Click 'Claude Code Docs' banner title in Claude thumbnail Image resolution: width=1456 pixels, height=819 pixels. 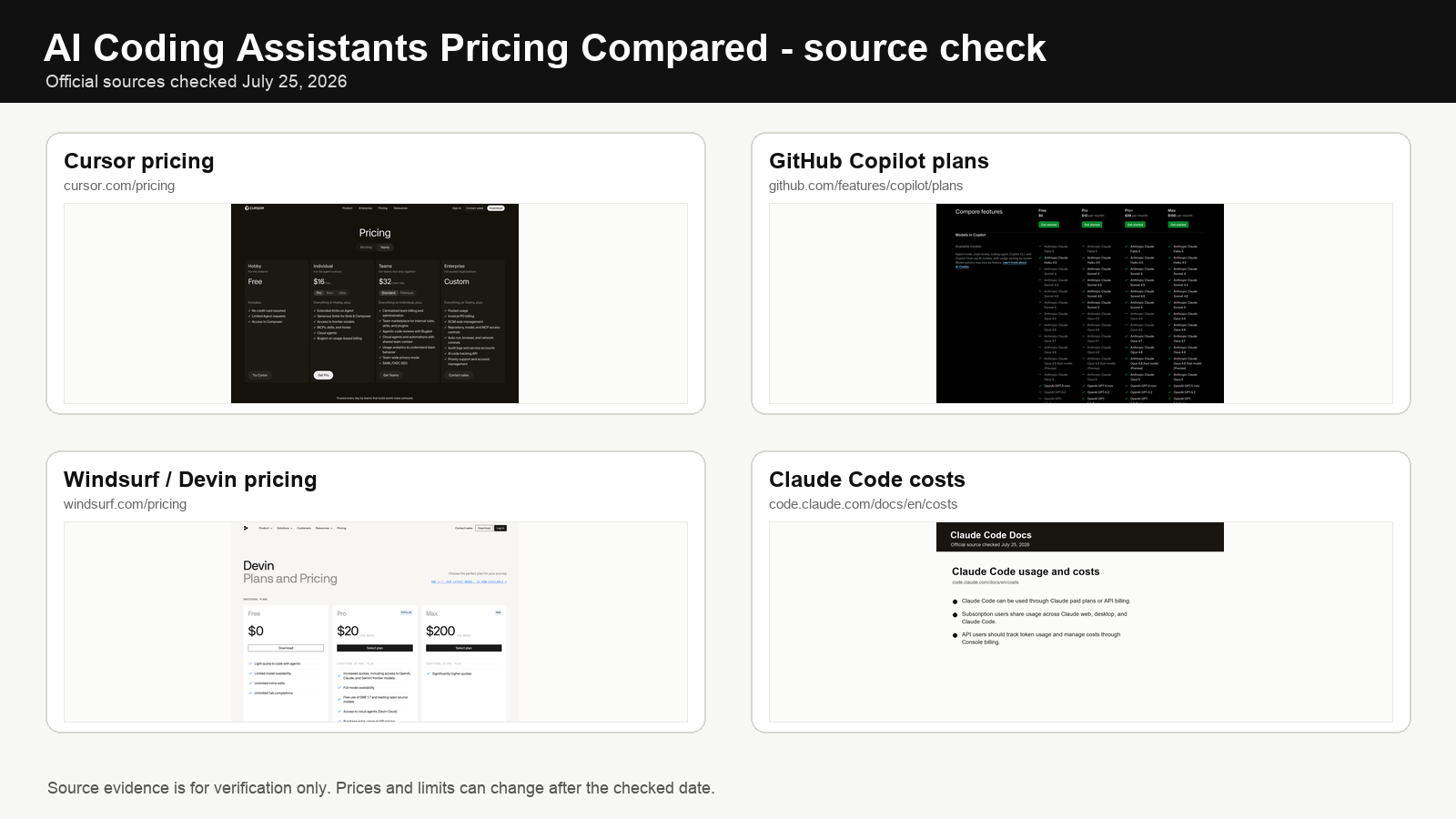tap(991, 535)
